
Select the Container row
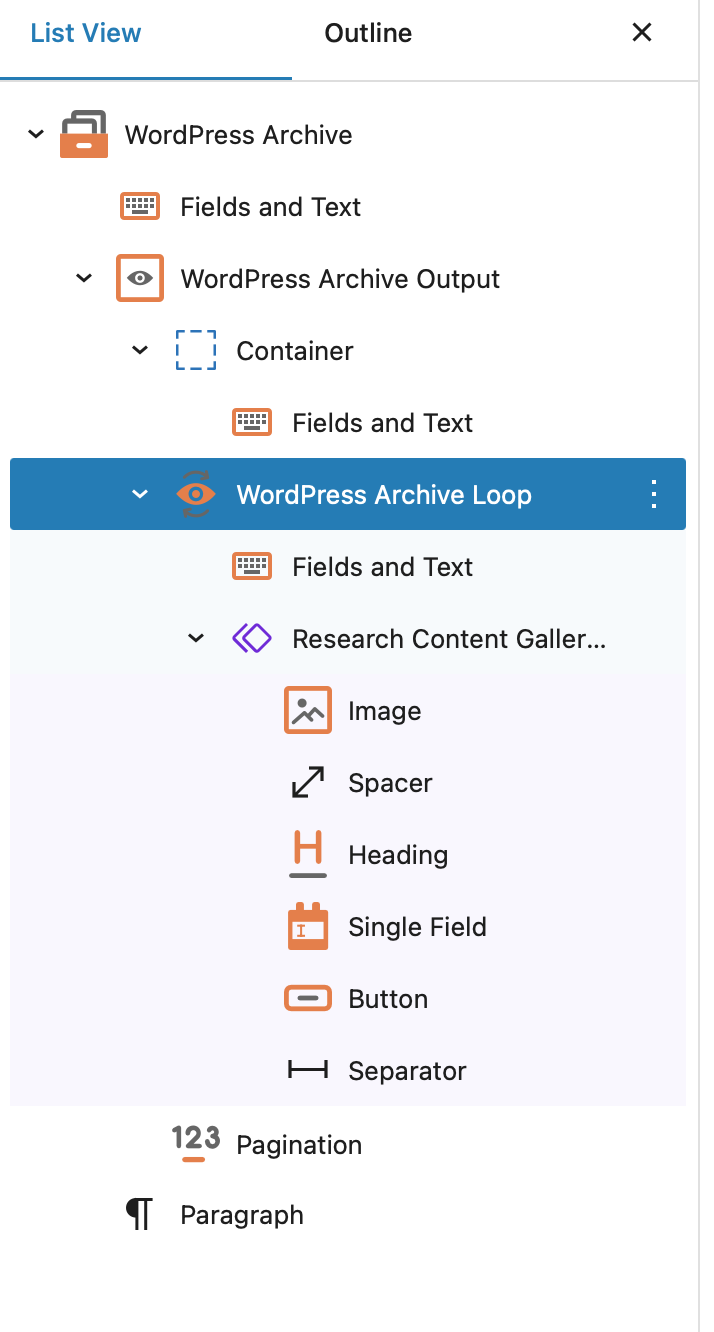348,351
